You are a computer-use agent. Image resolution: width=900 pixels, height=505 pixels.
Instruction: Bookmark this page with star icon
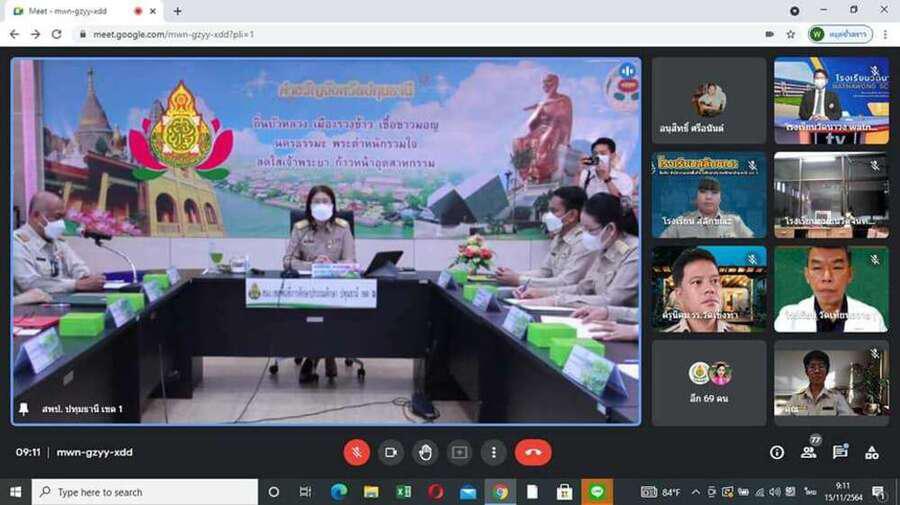tap(791, 34)
